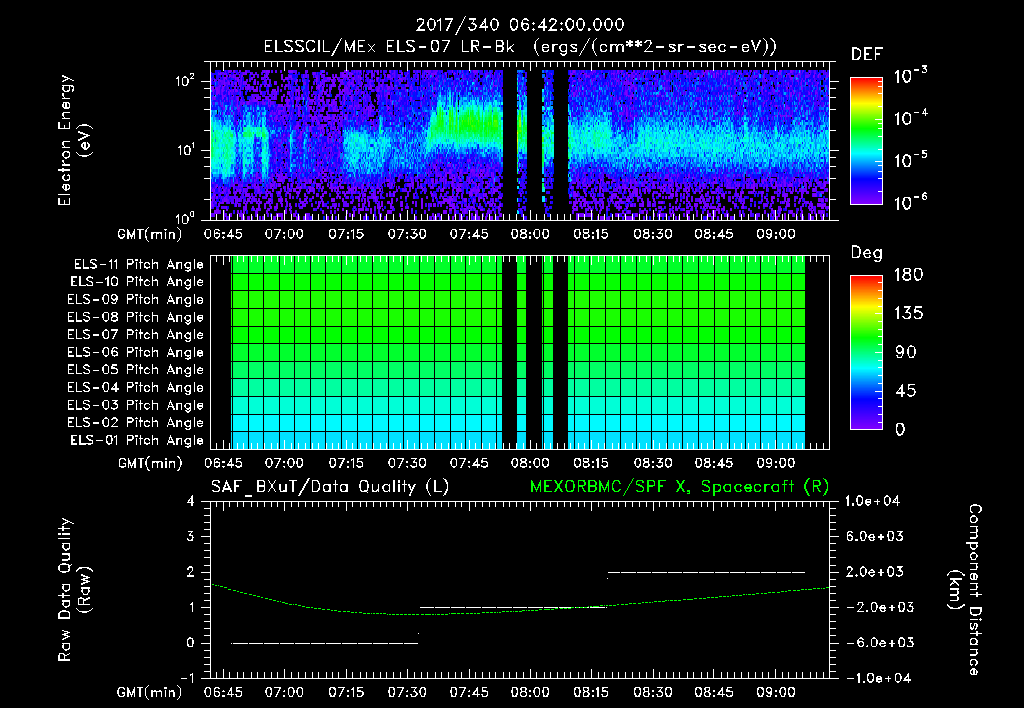Click the DEF spectrogram color bar
This screenshot has width=1024, height=708.
(867, 141)
